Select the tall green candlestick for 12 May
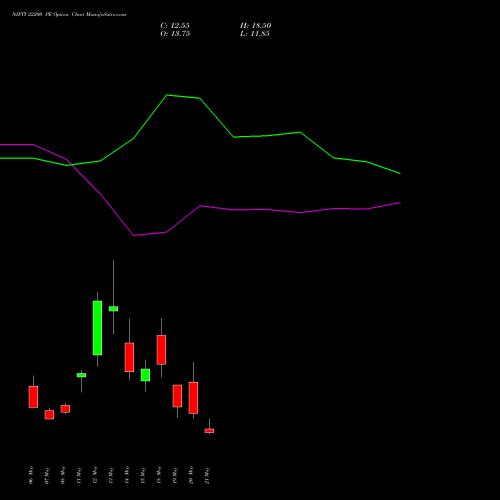The width and height of the screenshot is (500, 500). coord(97,328)
